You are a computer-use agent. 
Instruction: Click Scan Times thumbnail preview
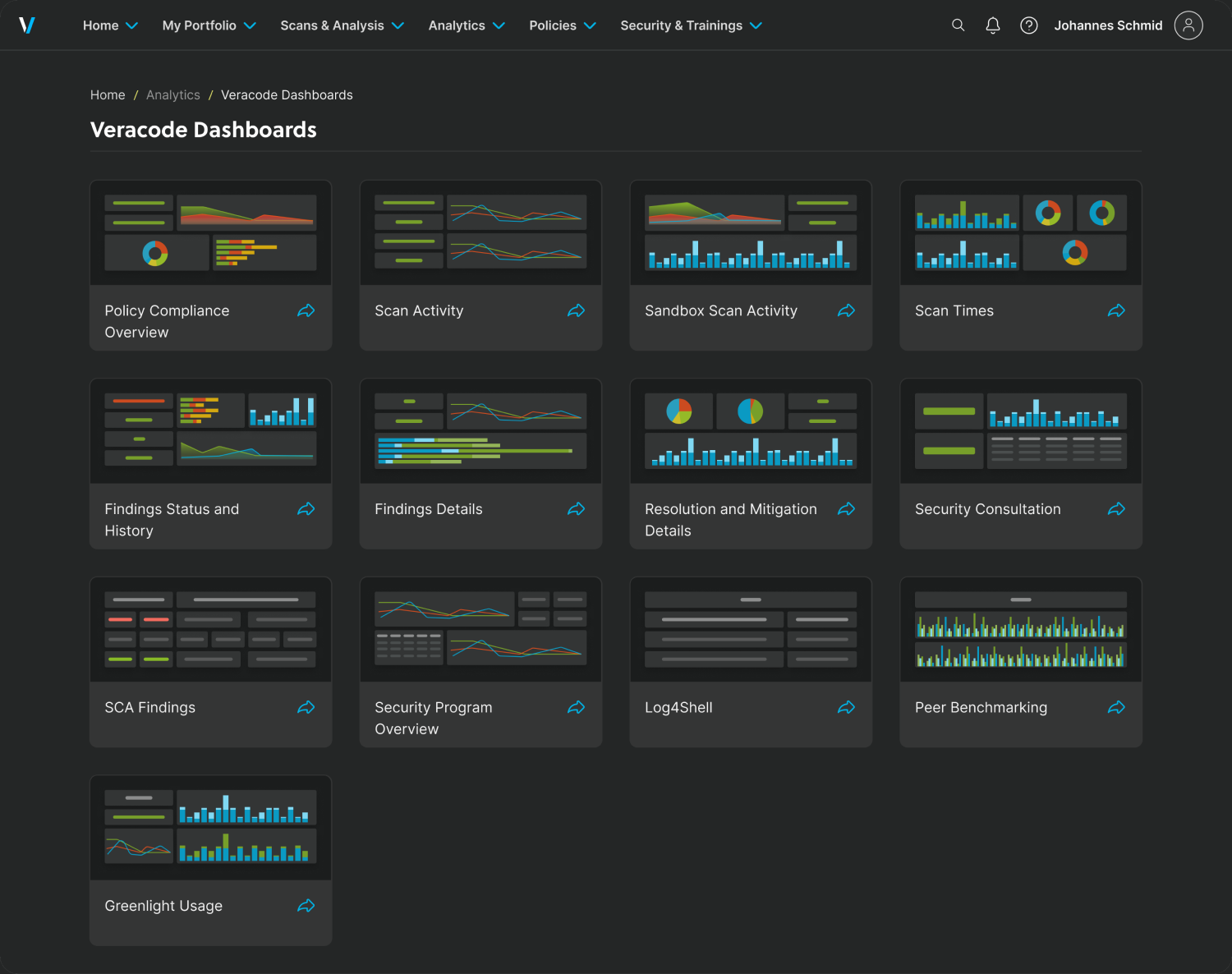[1021, 233]
